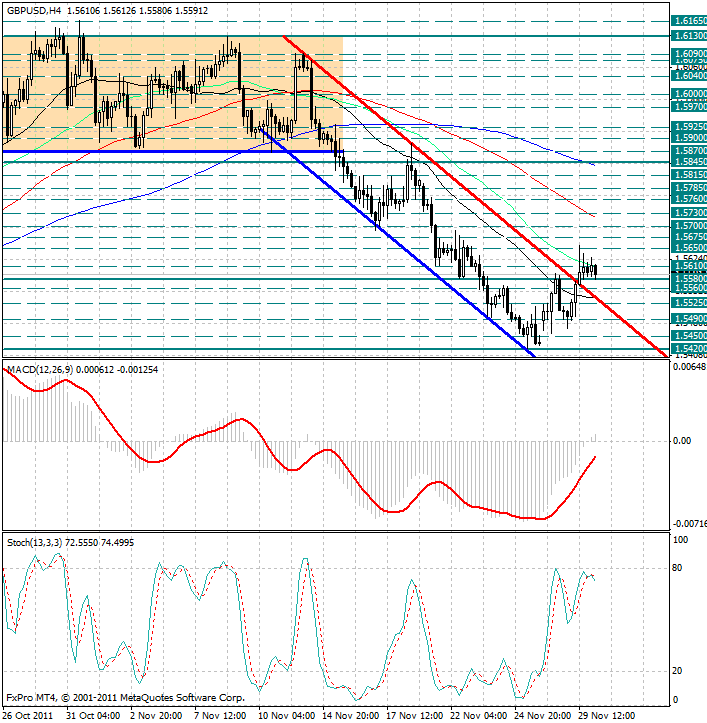Screen dimensions: 707x723
Task: Click the FxPro MT4 MetaQuotes copyright text
Action: point(125,698)
